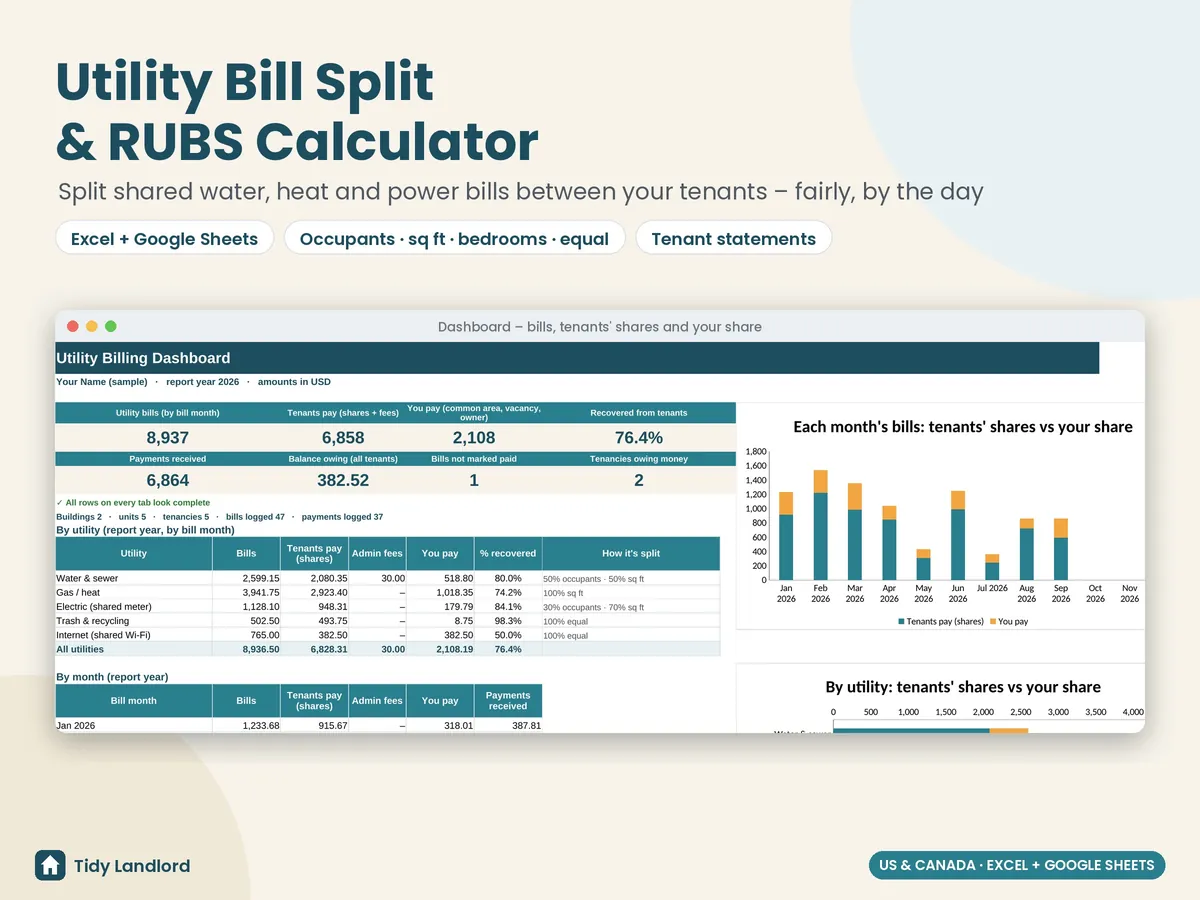Select the You pay value 2,108
Screen dimensions: 1200x900
474,438
